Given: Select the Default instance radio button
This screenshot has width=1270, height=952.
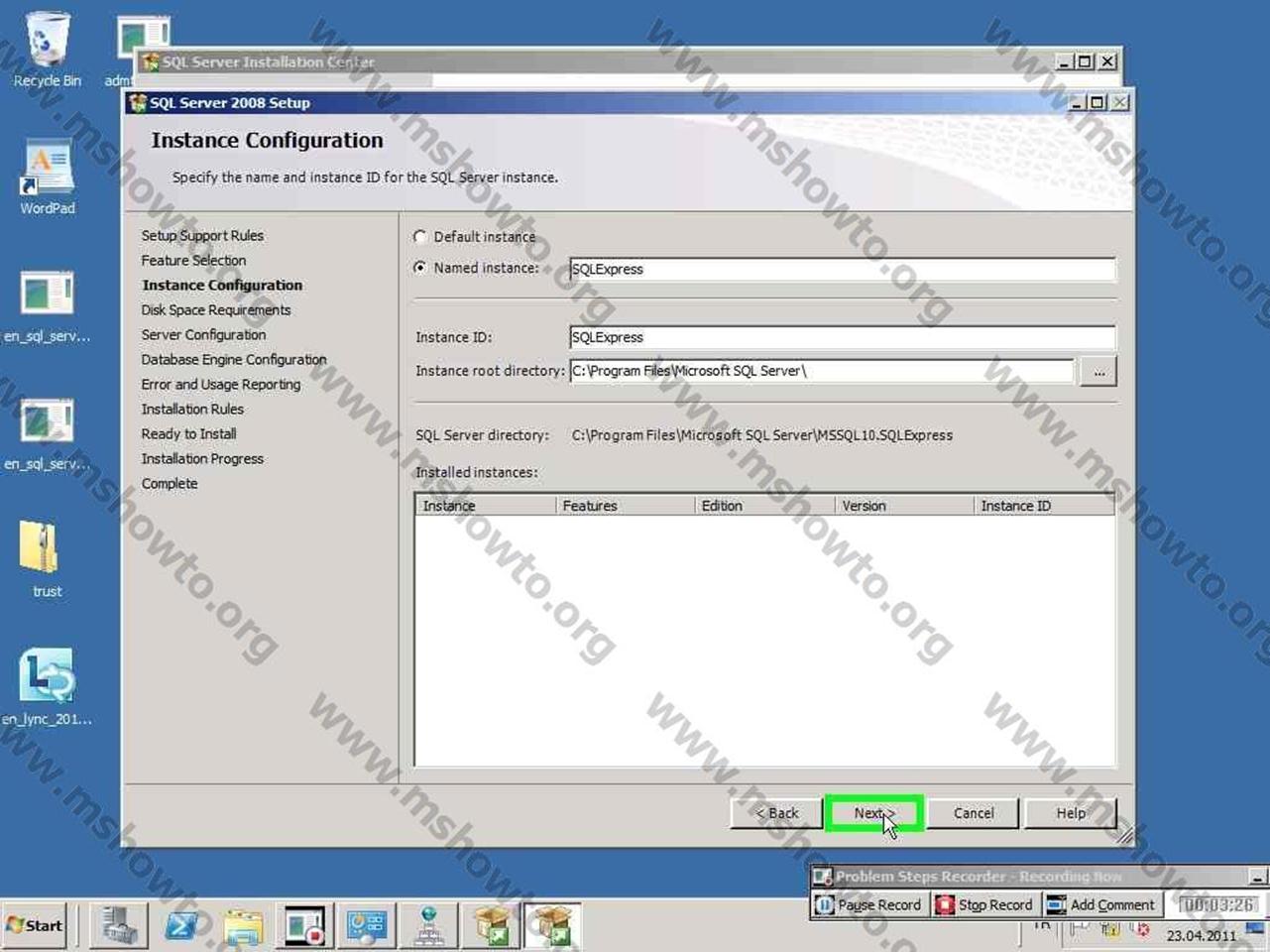Looking at the screenshot, I should coord(420,237).
